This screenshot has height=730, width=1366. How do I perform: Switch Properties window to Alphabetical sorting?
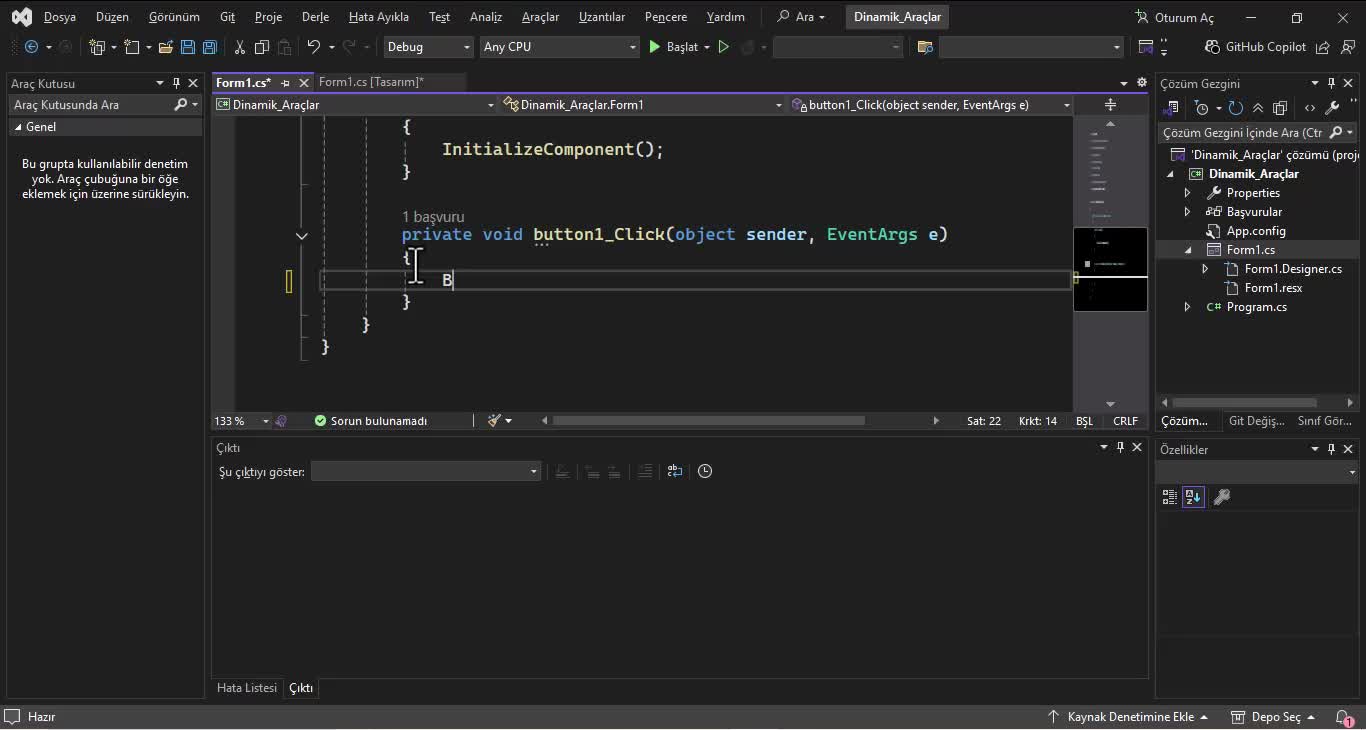[x=1193, y=497]
